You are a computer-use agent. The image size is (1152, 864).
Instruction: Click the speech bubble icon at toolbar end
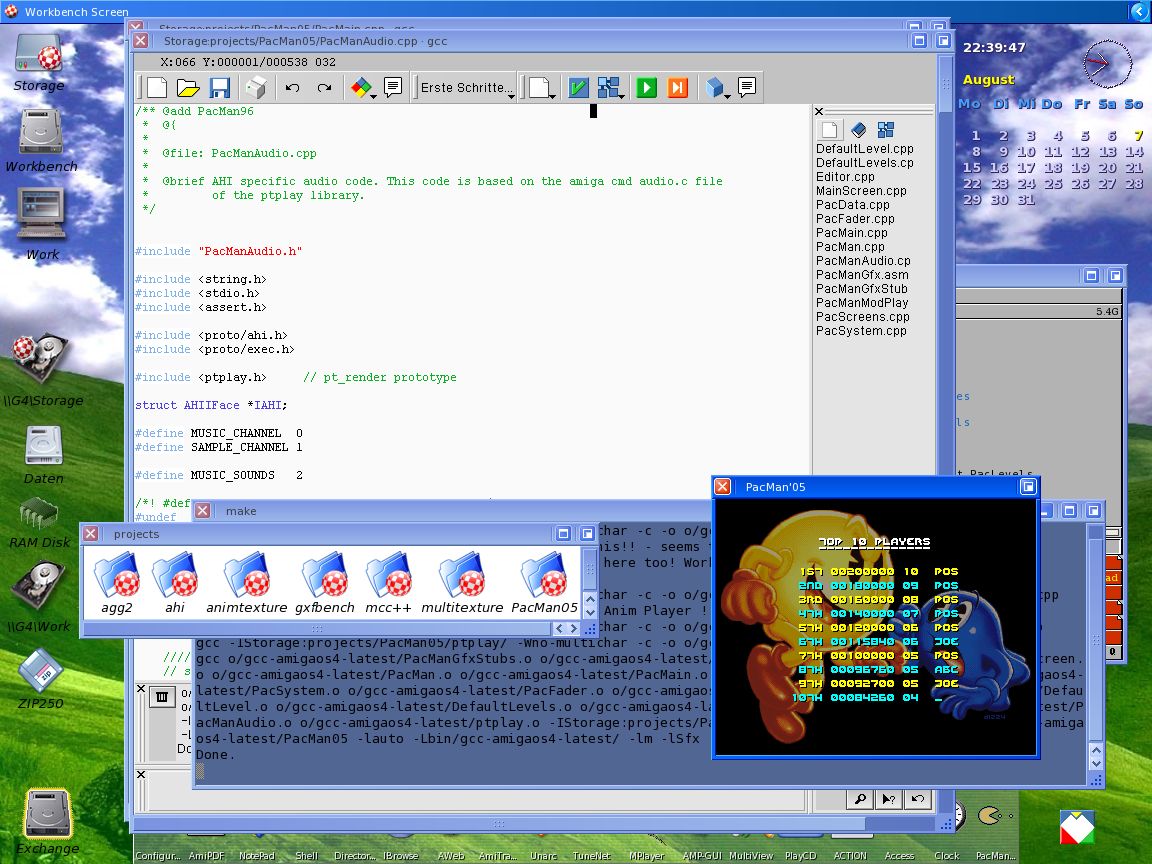point(747,87)
